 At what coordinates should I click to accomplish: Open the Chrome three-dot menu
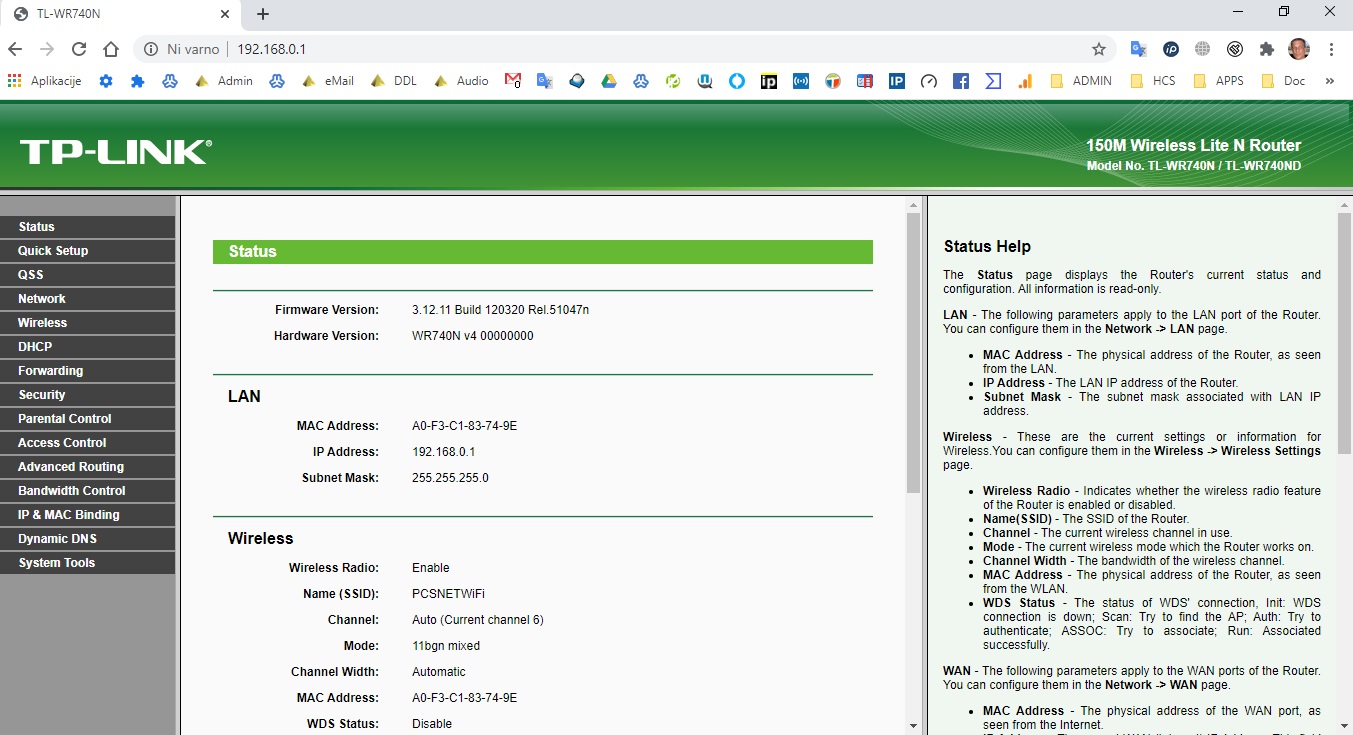[x=1332, y=49]
